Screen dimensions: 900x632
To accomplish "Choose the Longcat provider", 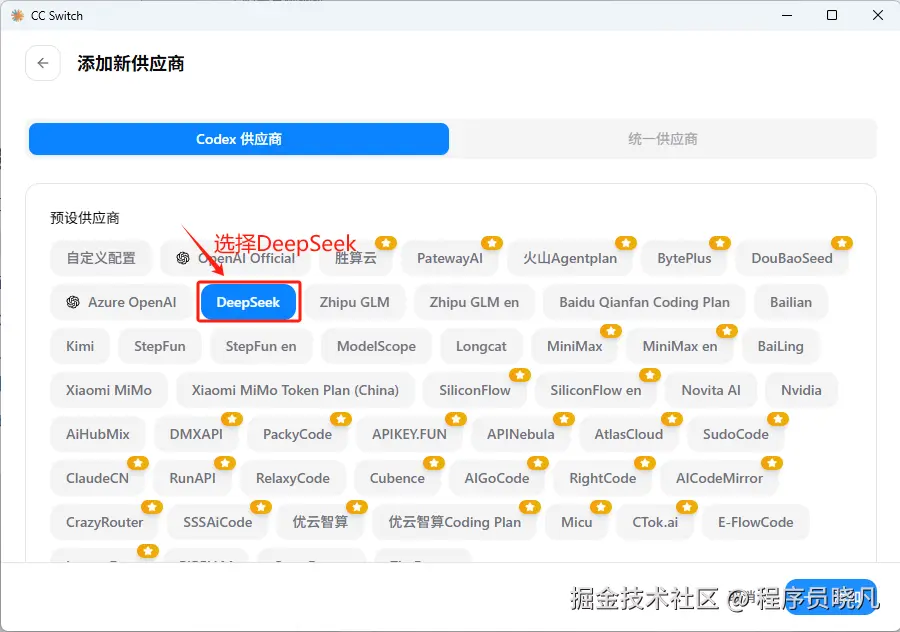I will pos(481,346).
